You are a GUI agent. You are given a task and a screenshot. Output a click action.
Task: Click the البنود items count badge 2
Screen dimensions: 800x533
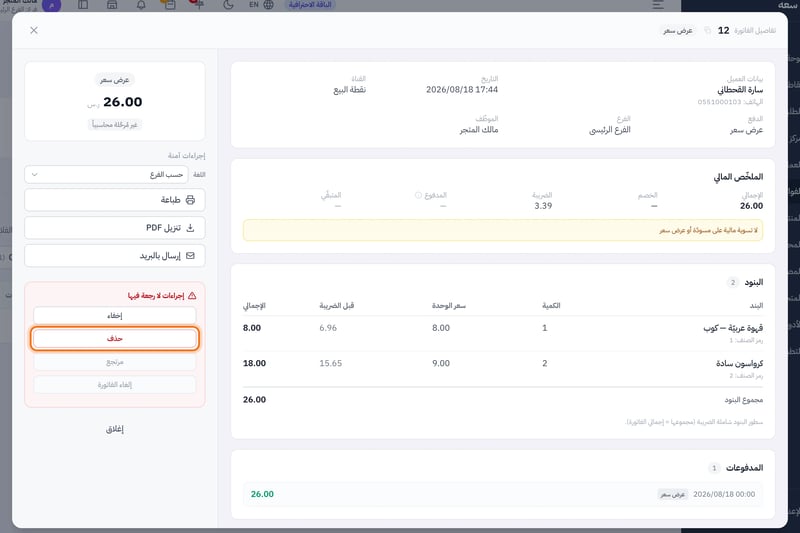pos(733,282)
